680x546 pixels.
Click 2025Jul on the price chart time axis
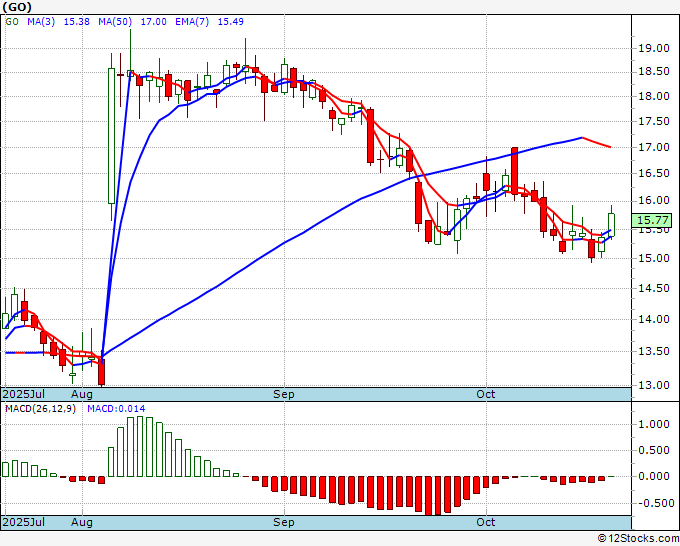[x=24, y=394]
